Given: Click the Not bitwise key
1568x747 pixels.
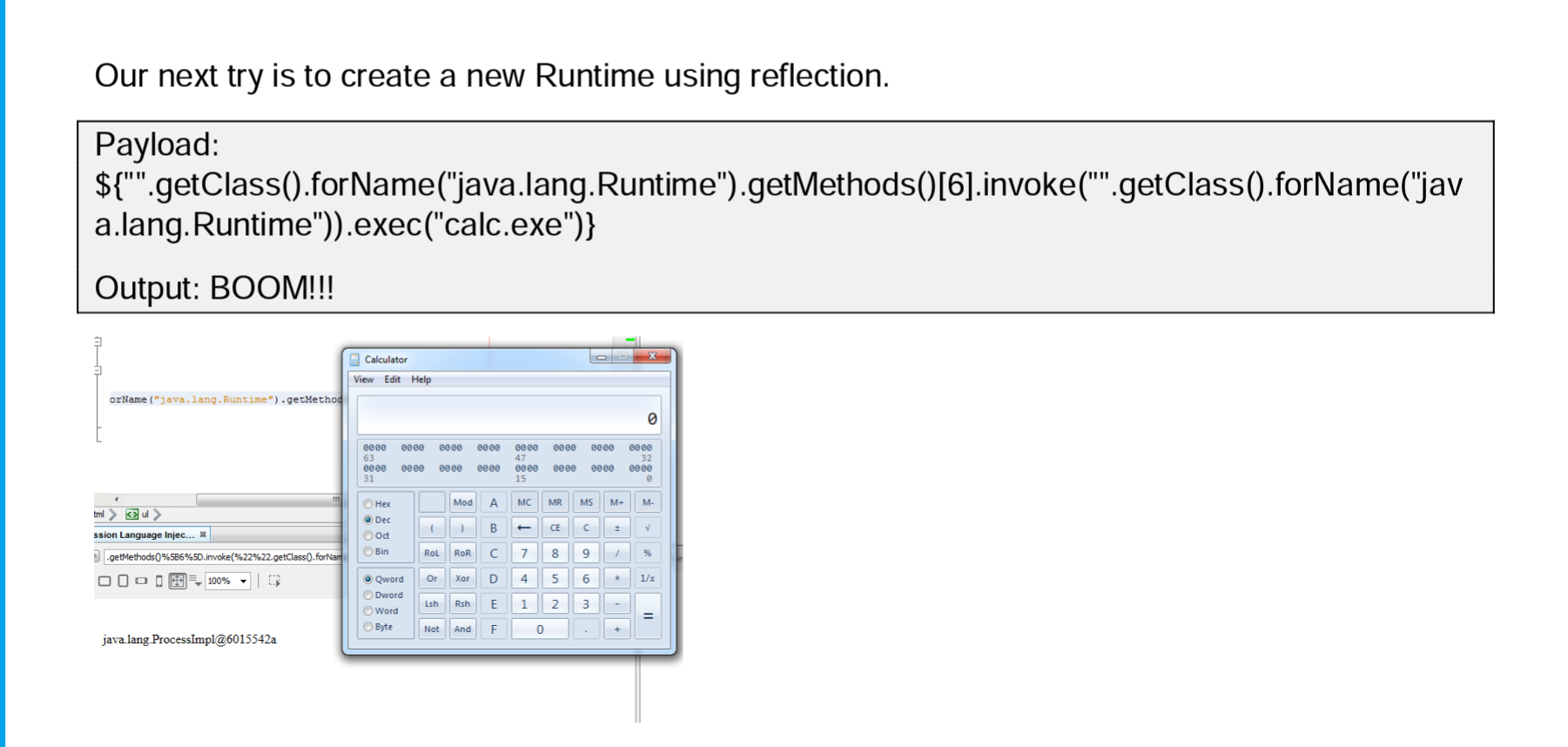Looking at the screenshot, I should pyautogui.click(x=432, y=629).
